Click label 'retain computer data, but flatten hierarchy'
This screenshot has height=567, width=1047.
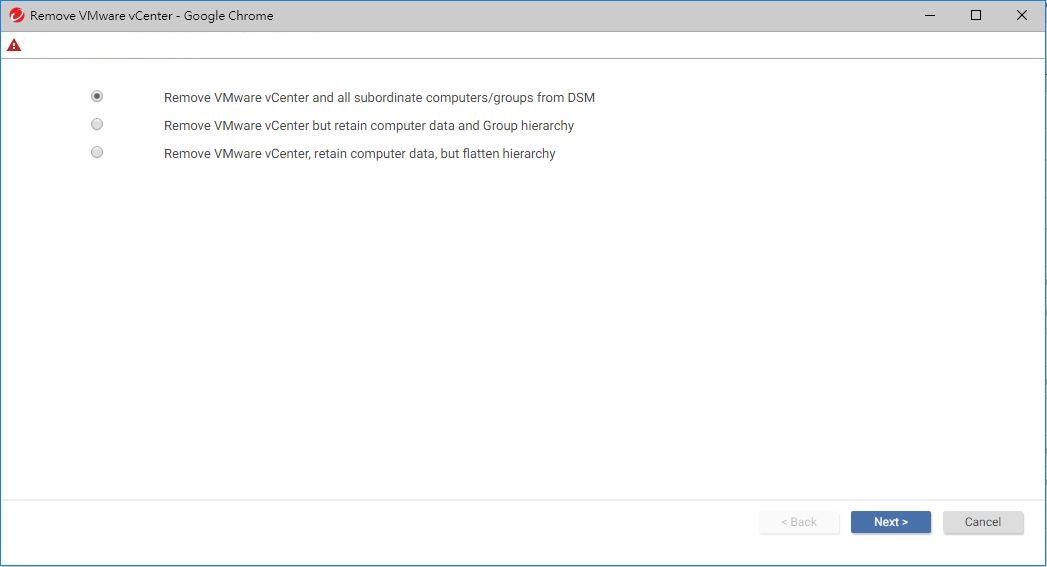point(359,154)
